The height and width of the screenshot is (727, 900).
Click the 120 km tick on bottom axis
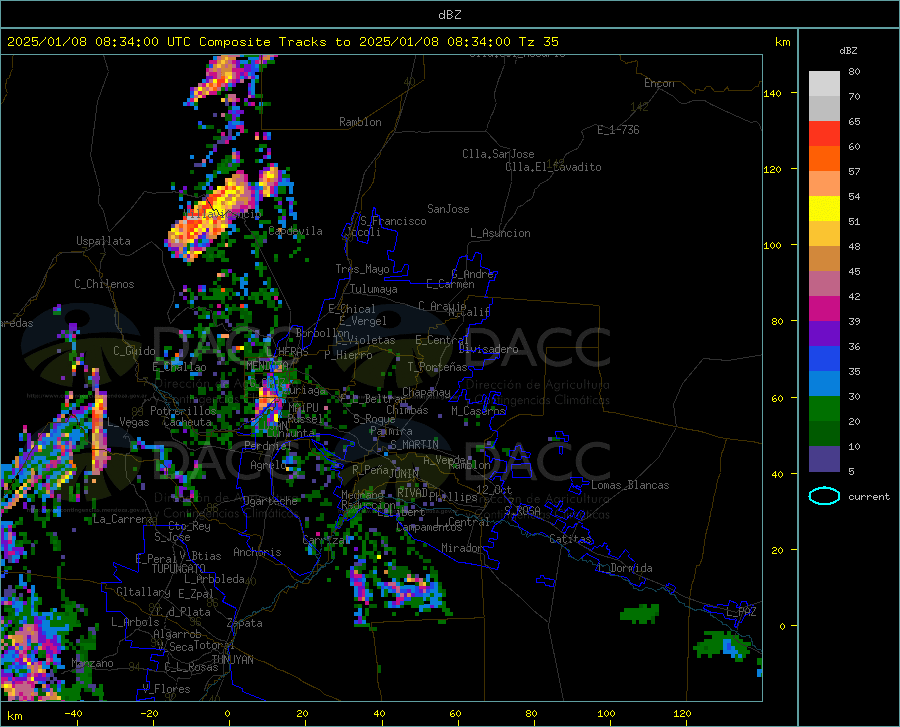click(682, 713)
